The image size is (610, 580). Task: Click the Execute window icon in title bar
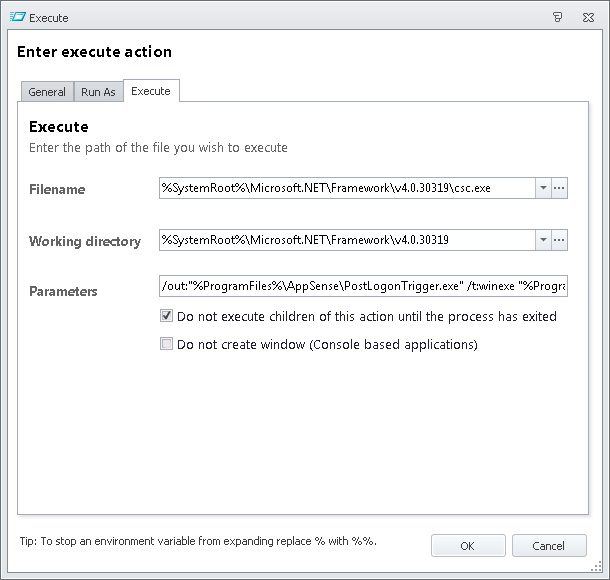point(16,17)
